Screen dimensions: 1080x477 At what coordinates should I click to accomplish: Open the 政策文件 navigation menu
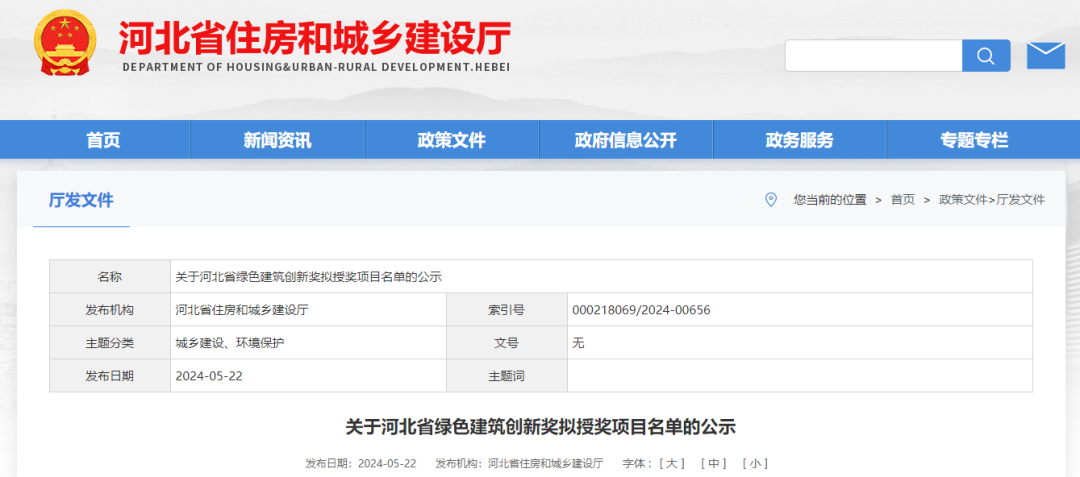(x=452, y=140)
